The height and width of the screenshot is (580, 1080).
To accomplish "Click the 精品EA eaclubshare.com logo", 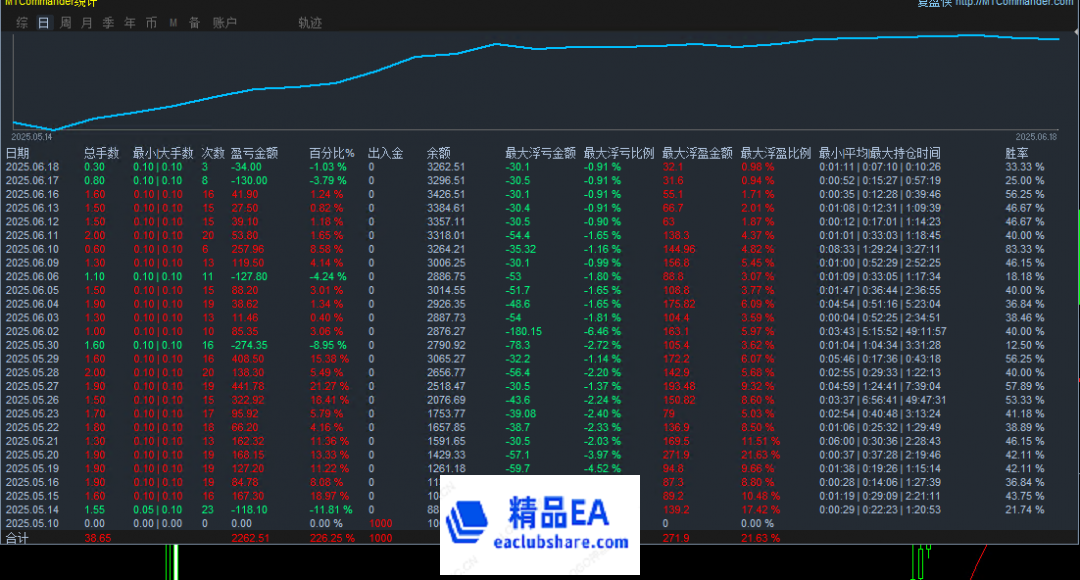I will 541,525.
